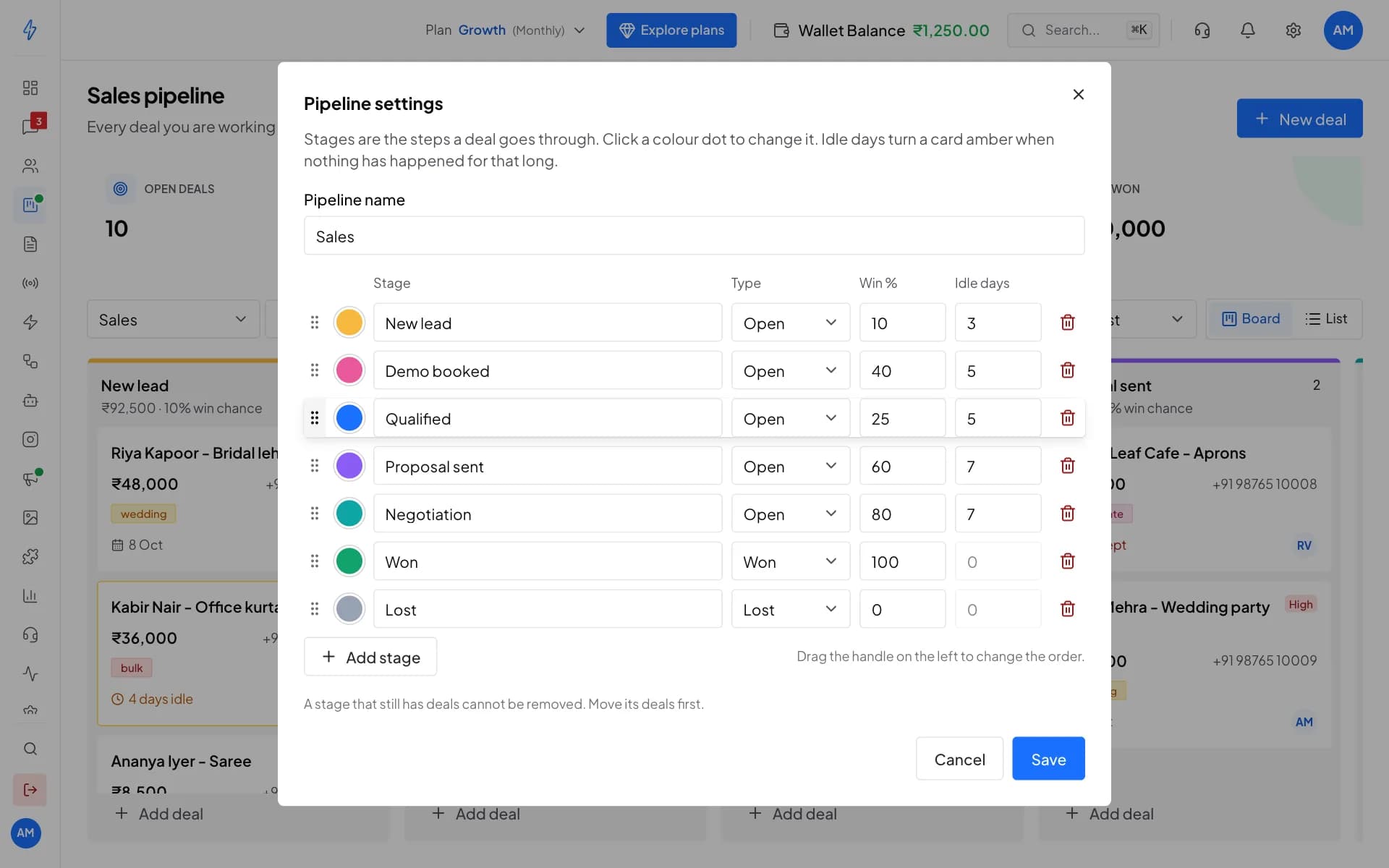The width and height of the screenshot is (1389, 868).
Task: Open Type dropdown showing Lost
Action: [791, 609]
